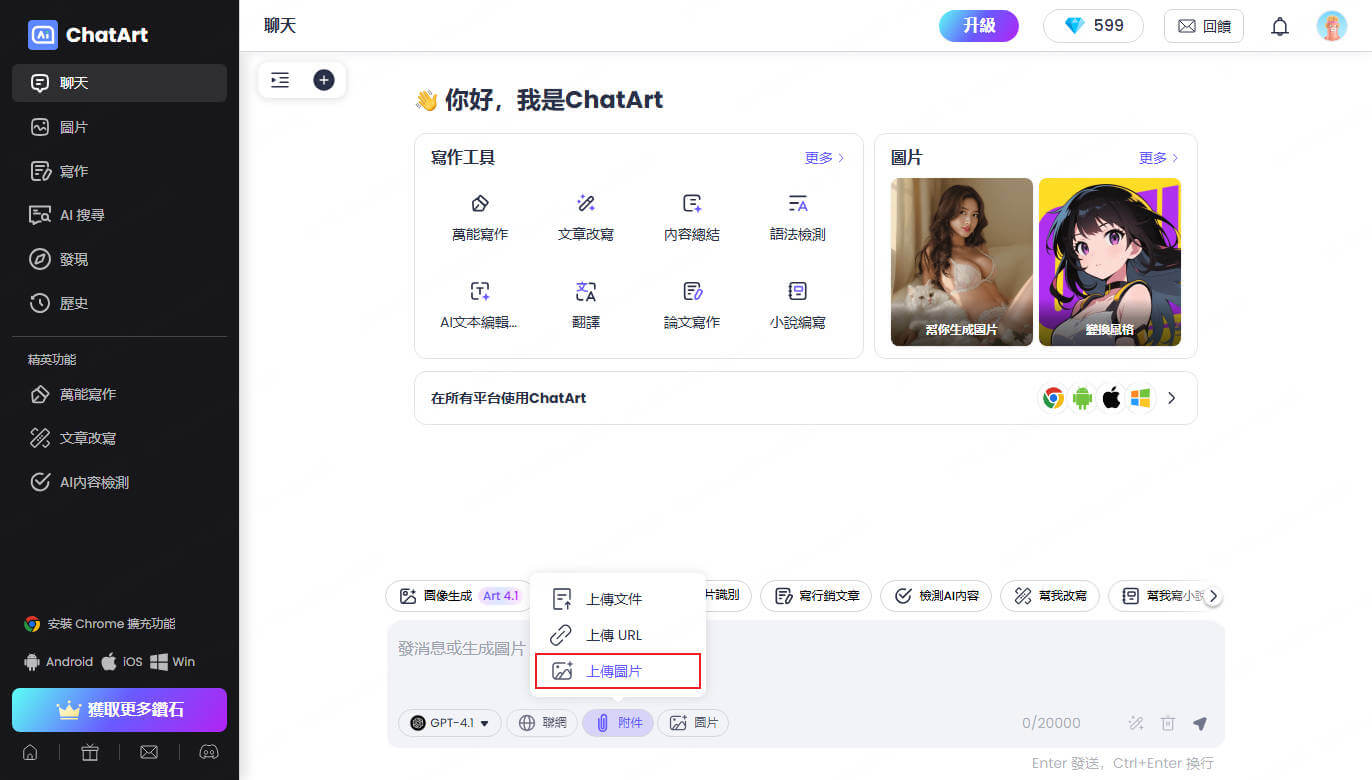Open the 變換風格 anime thumbnail
Screen dimensions: 1372x780
pyautogui.click(x=1110, y=262)
